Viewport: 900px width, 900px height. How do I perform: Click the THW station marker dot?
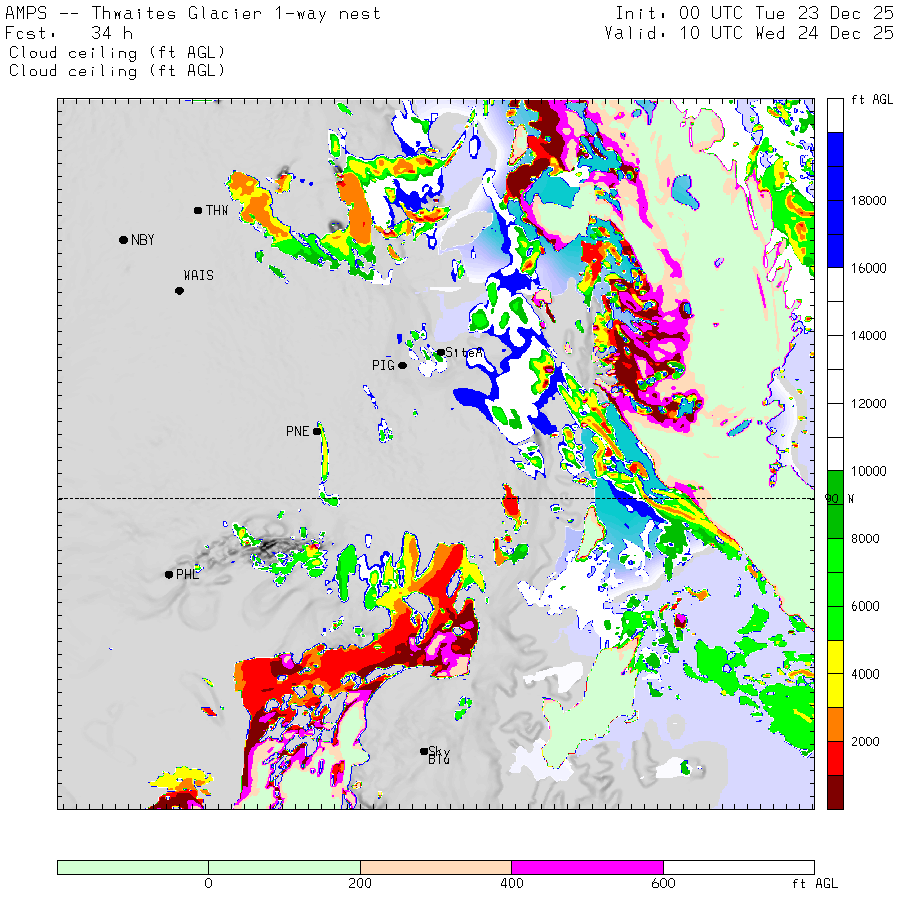(x=198, y=210)
